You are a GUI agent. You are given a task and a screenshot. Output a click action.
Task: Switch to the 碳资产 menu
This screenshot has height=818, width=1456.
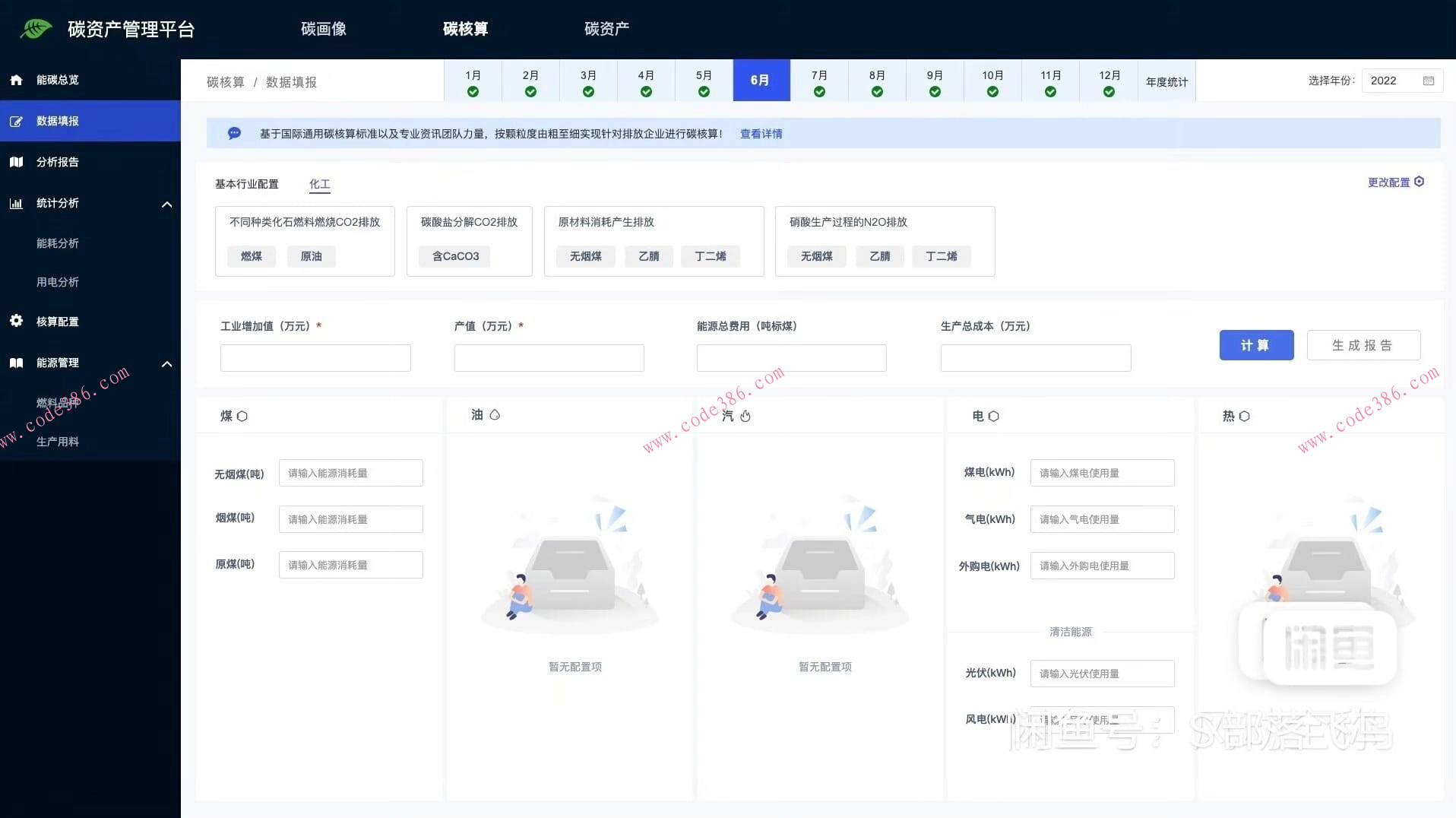click(606, 29)
